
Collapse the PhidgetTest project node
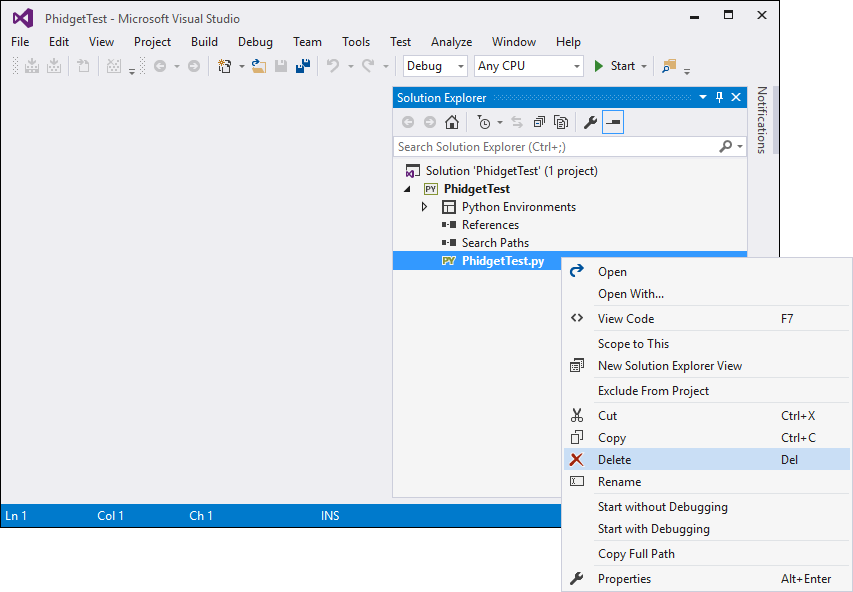[x=407, y=189]
